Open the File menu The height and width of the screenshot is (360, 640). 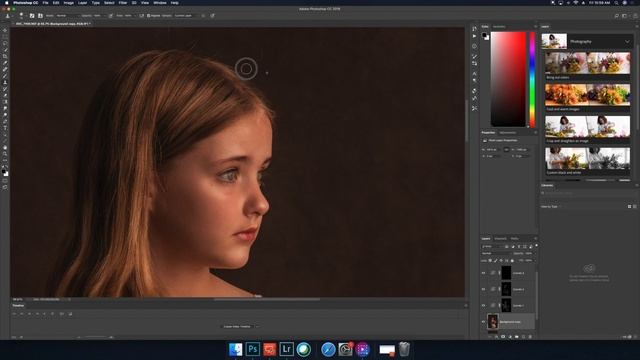tap(45, 3)
